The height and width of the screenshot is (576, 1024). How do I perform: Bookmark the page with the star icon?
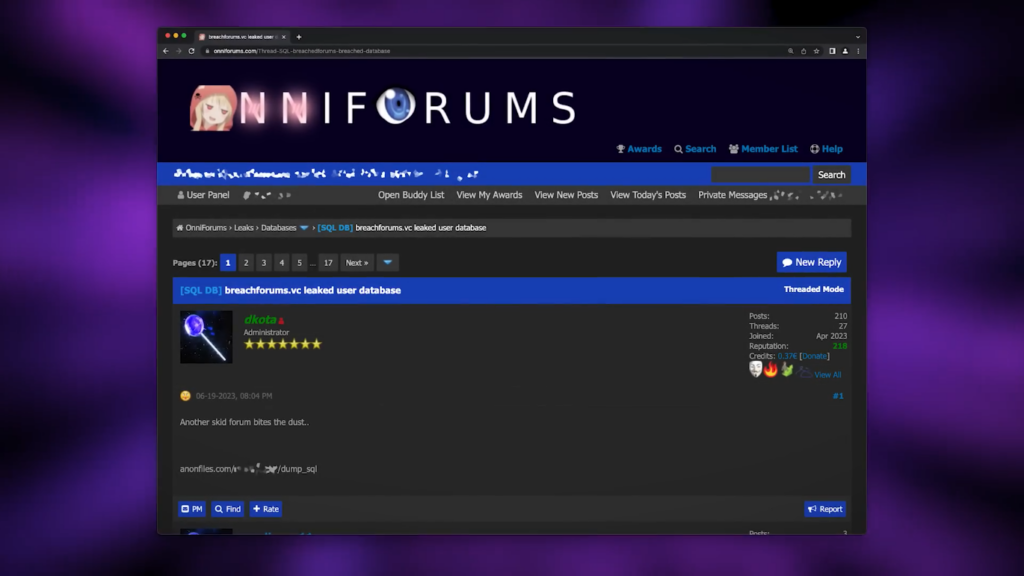coord(816,51)
